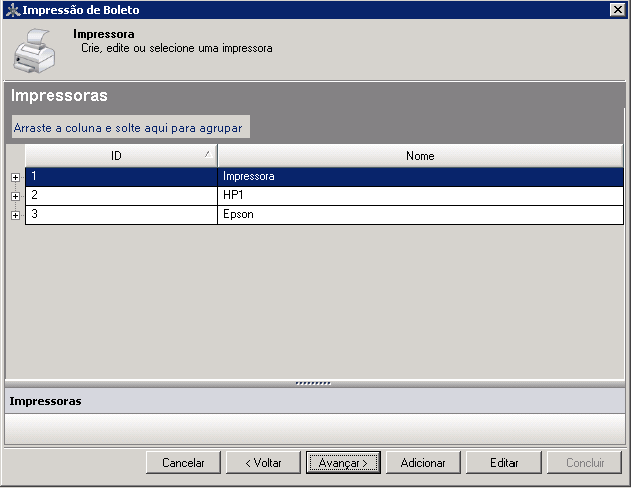
Task: Proceed with the Avançar button
Action: point(343,463)
